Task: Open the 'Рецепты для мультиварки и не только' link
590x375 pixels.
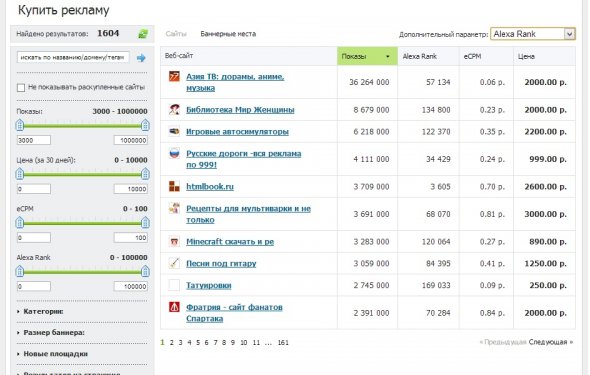Action: pos(248,214)
